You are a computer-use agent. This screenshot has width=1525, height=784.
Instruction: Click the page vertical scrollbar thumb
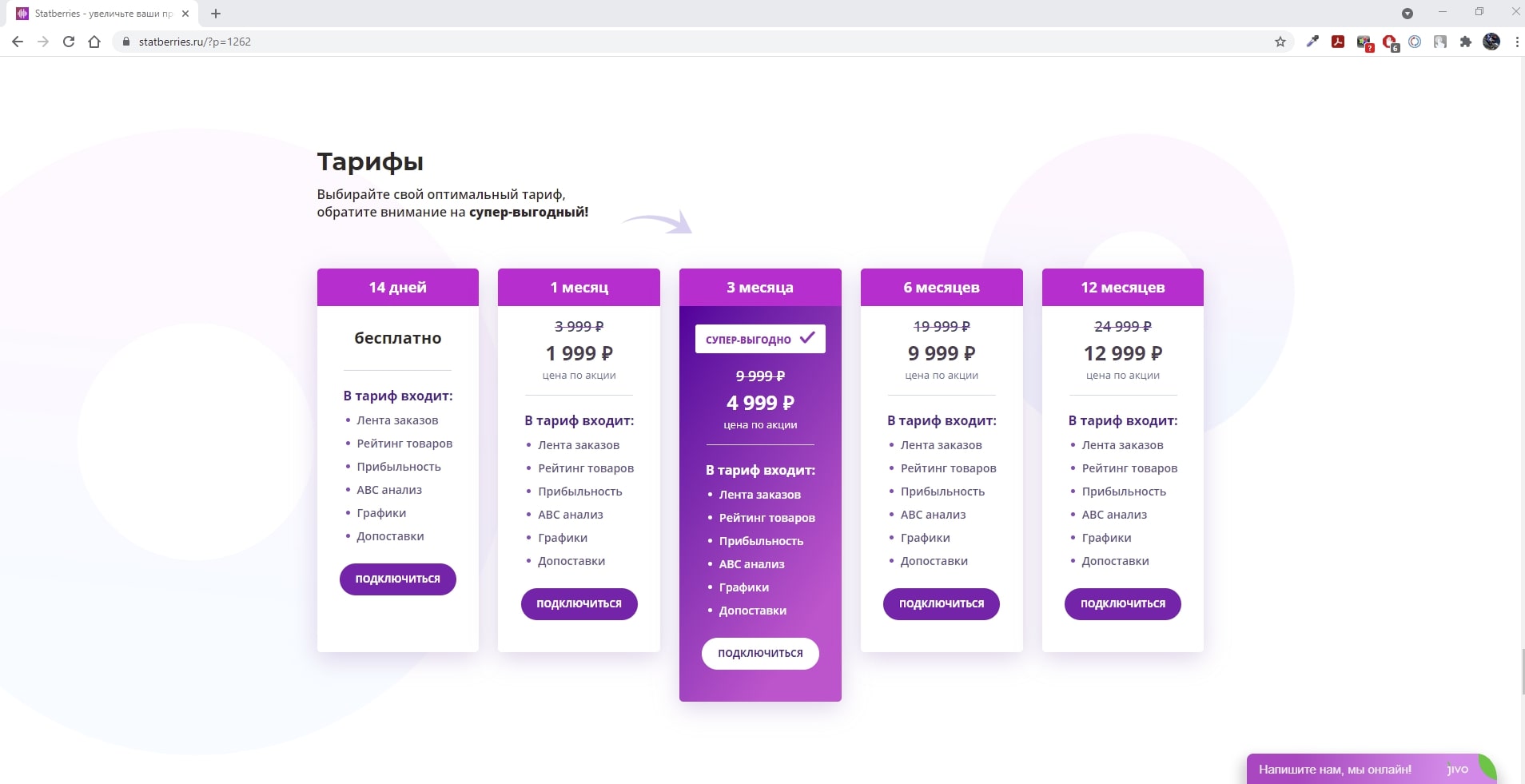coord(1522,671)
